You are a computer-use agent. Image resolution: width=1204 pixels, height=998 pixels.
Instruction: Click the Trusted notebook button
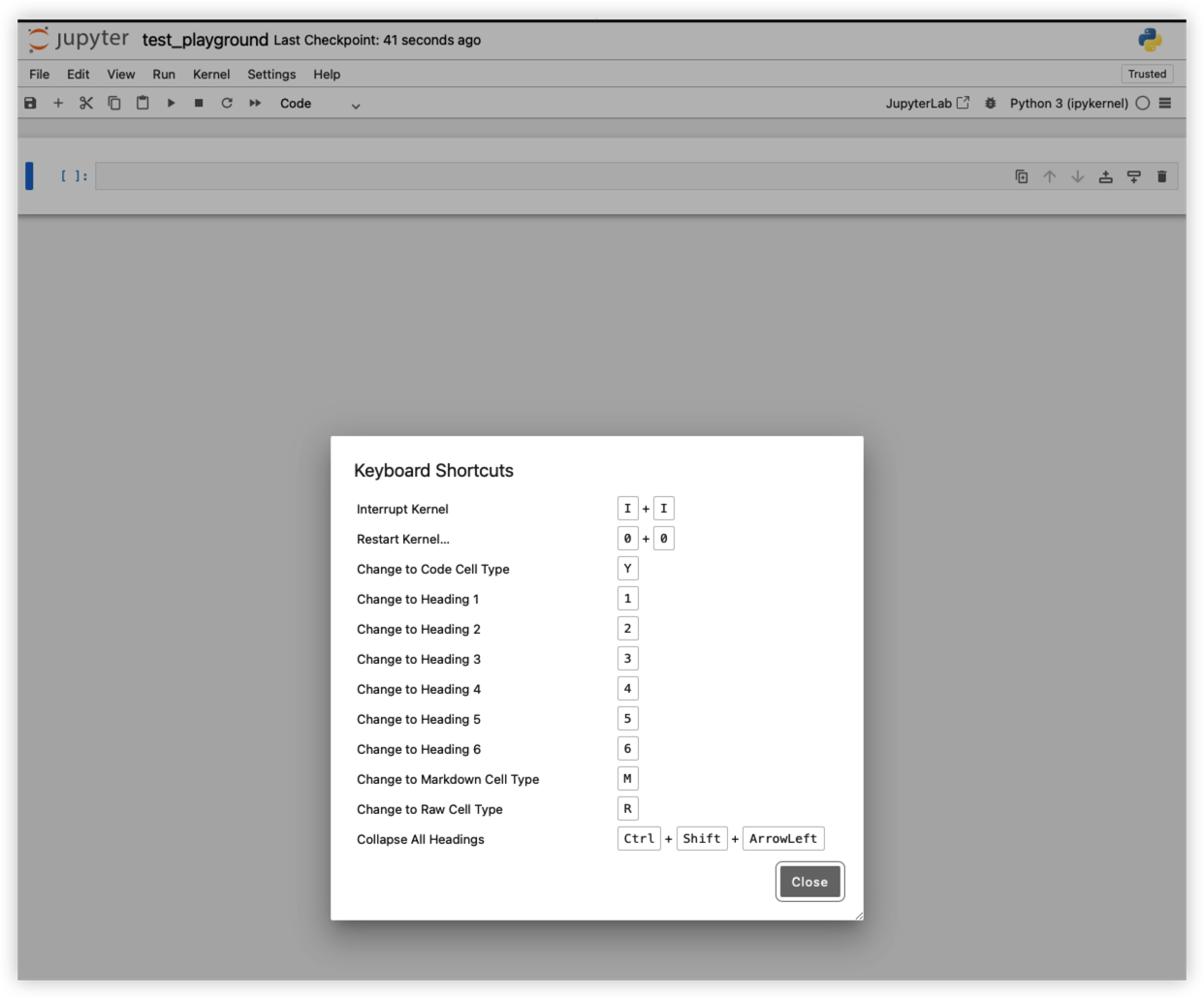(x=1147, y=74)
